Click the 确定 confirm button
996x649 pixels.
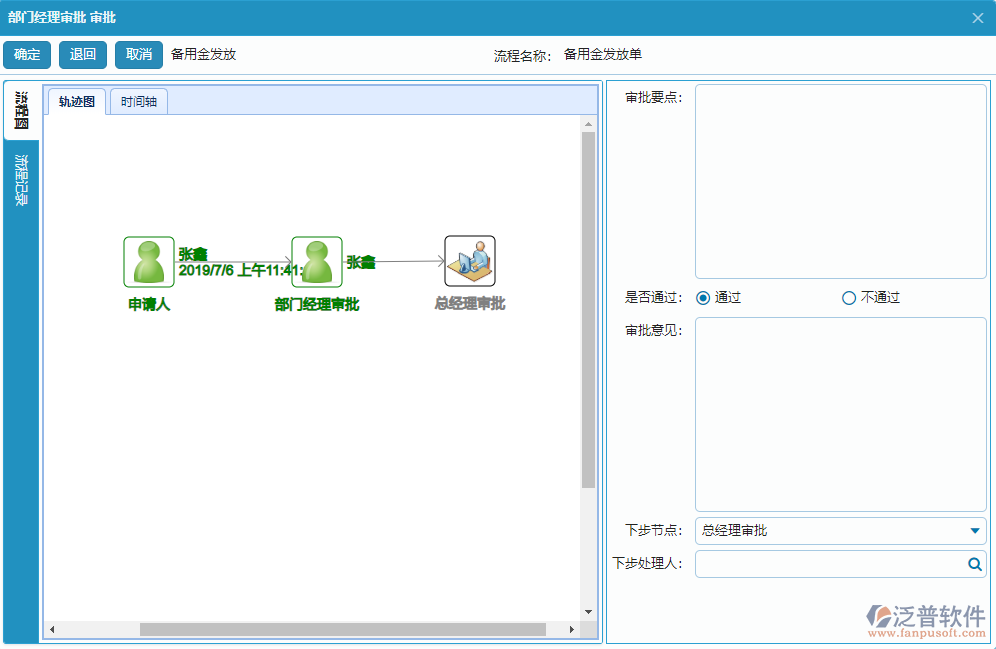26,55
